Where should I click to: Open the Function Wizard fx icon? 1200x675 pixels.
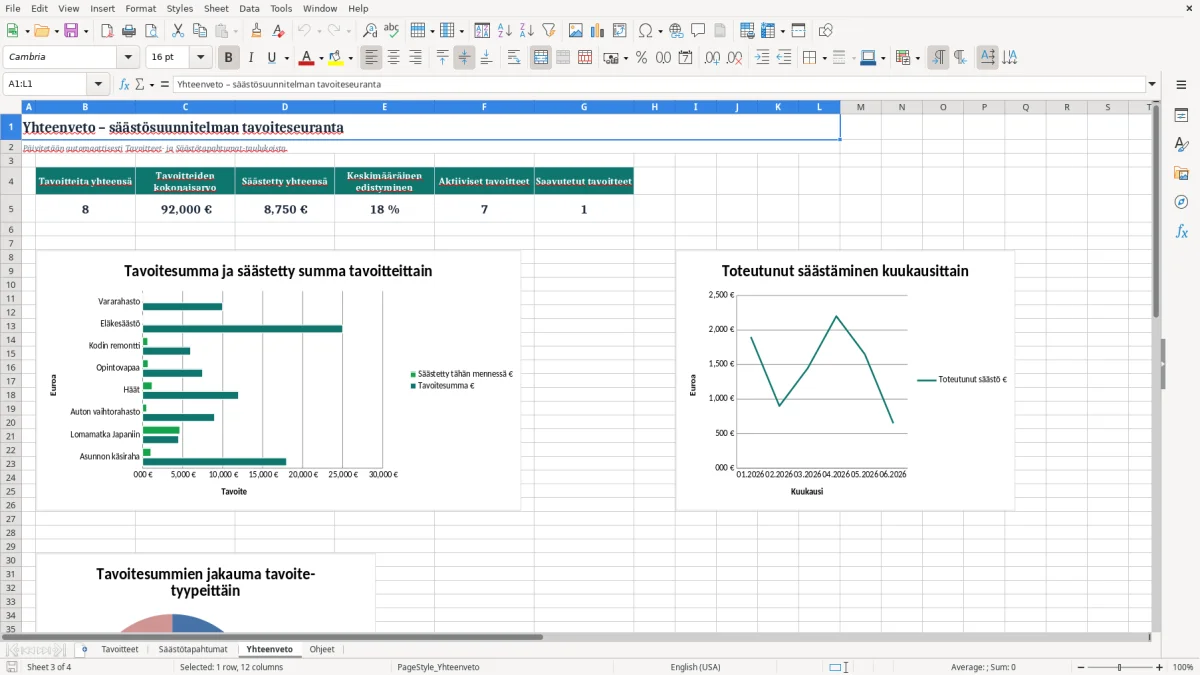tap(125, 84)
